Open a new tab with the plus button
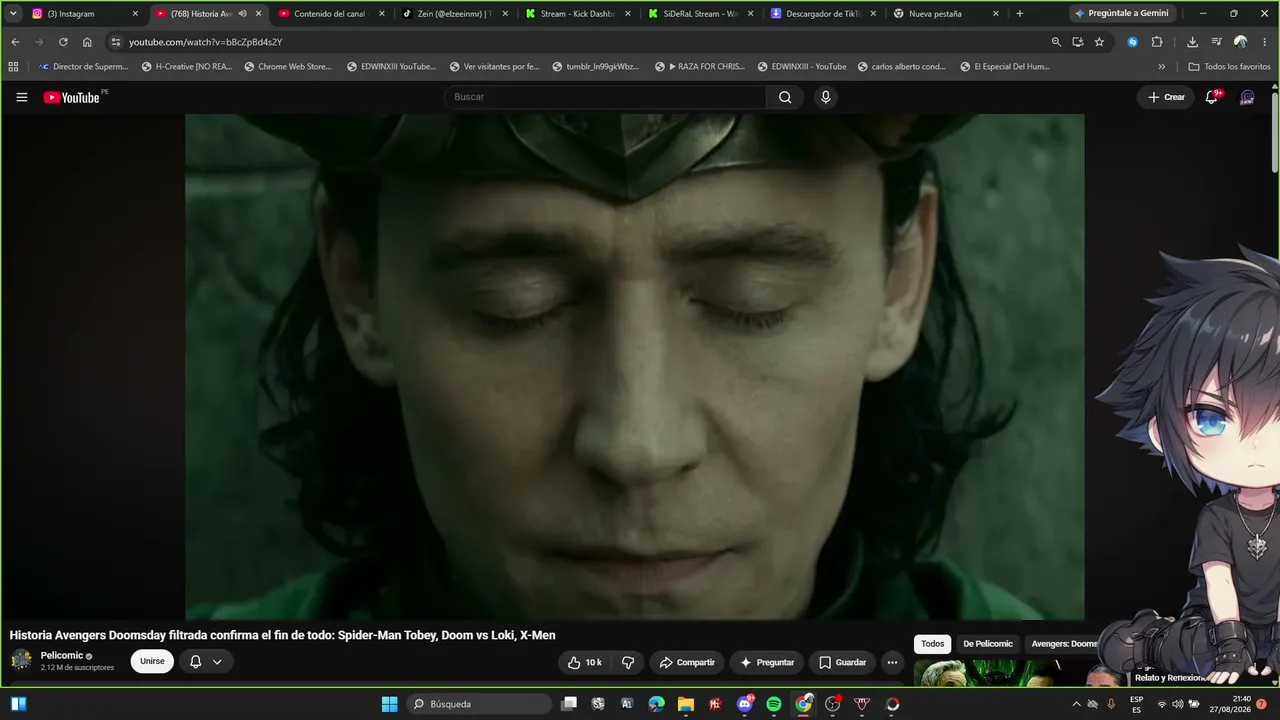1280x720 pixels. coord(1020,14)
